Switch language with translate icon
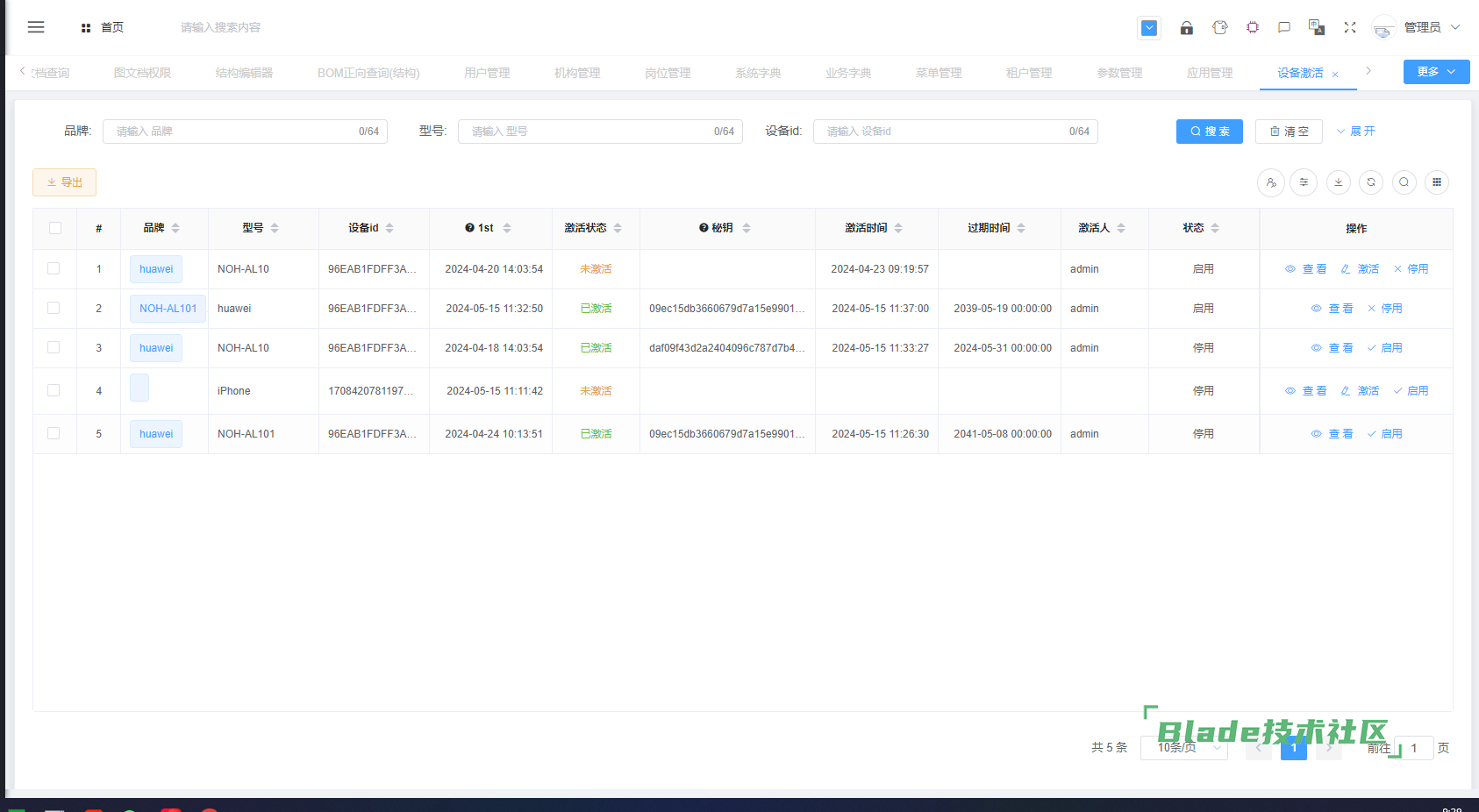Image resolution: width=1479 pixels, height=812 pixels. point(1317,28)
